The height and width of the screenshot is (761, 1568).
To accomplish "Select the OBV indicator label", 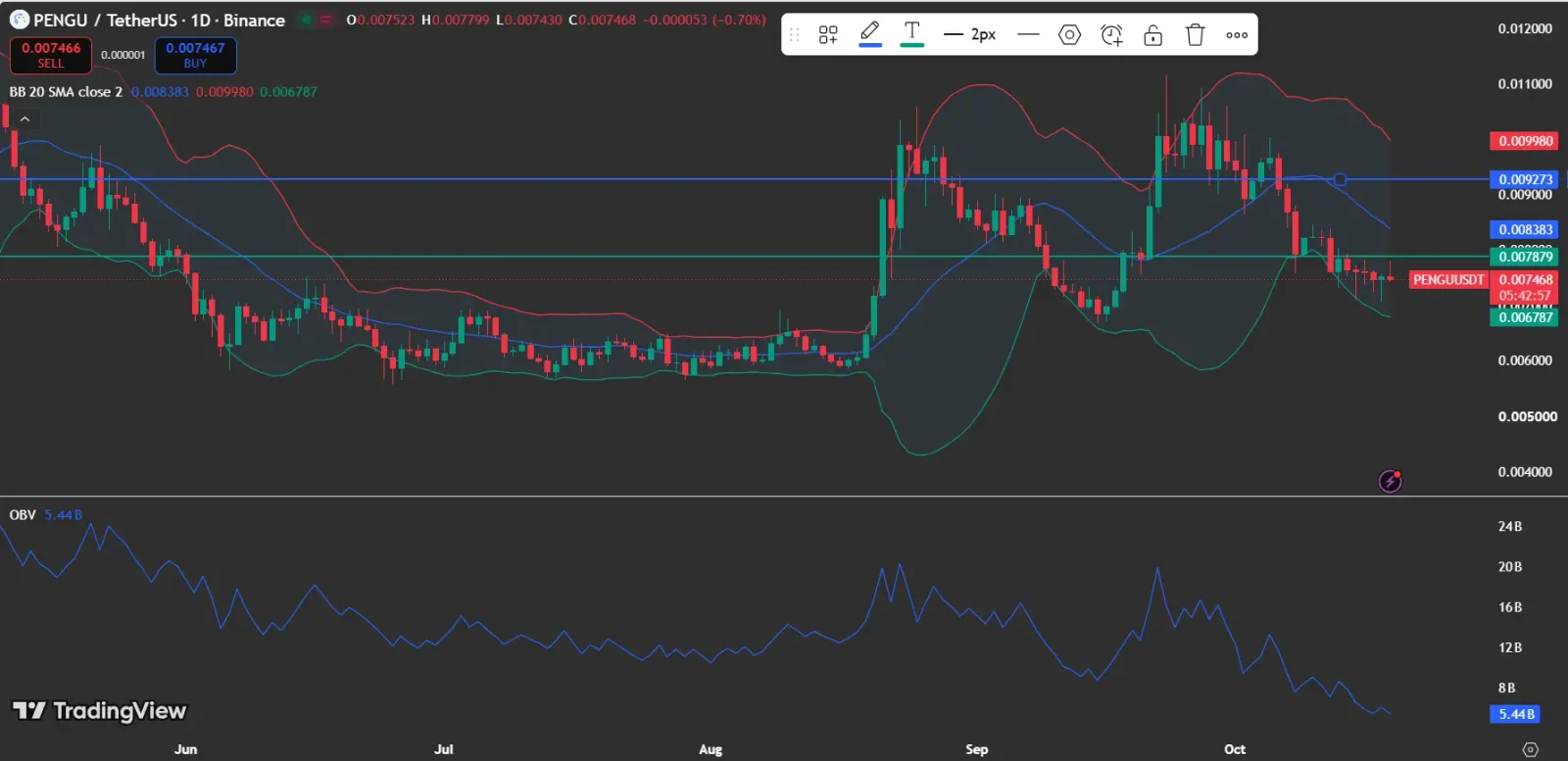I will pyautogui.click(x=23, y=514).
